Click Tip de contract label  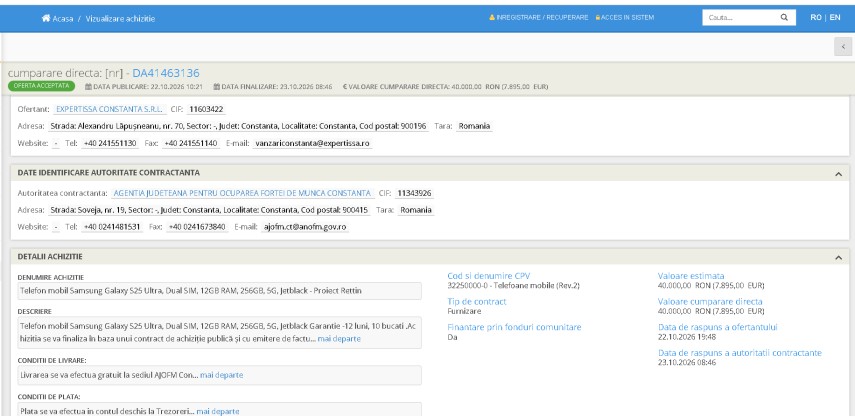pyautogui.click(x=477, y=302)
